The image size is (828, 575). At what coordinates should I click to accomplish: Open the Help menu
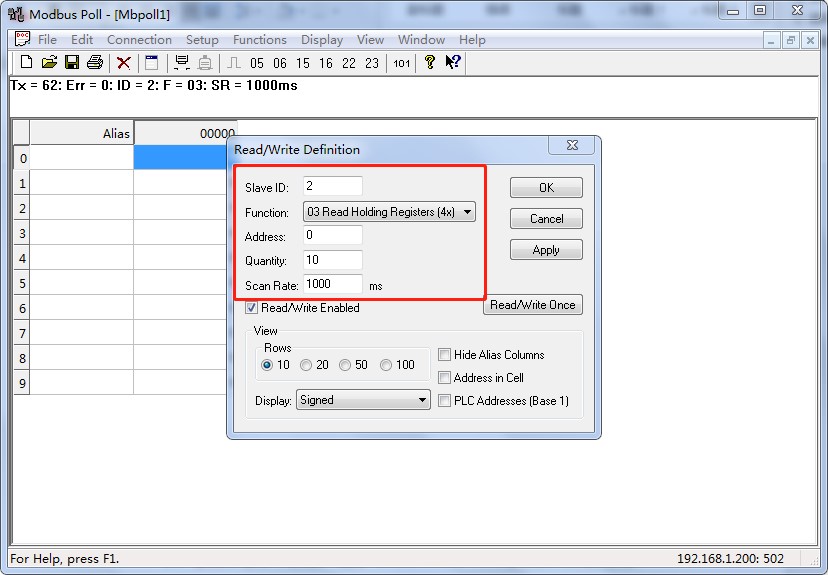click(472, 40)
